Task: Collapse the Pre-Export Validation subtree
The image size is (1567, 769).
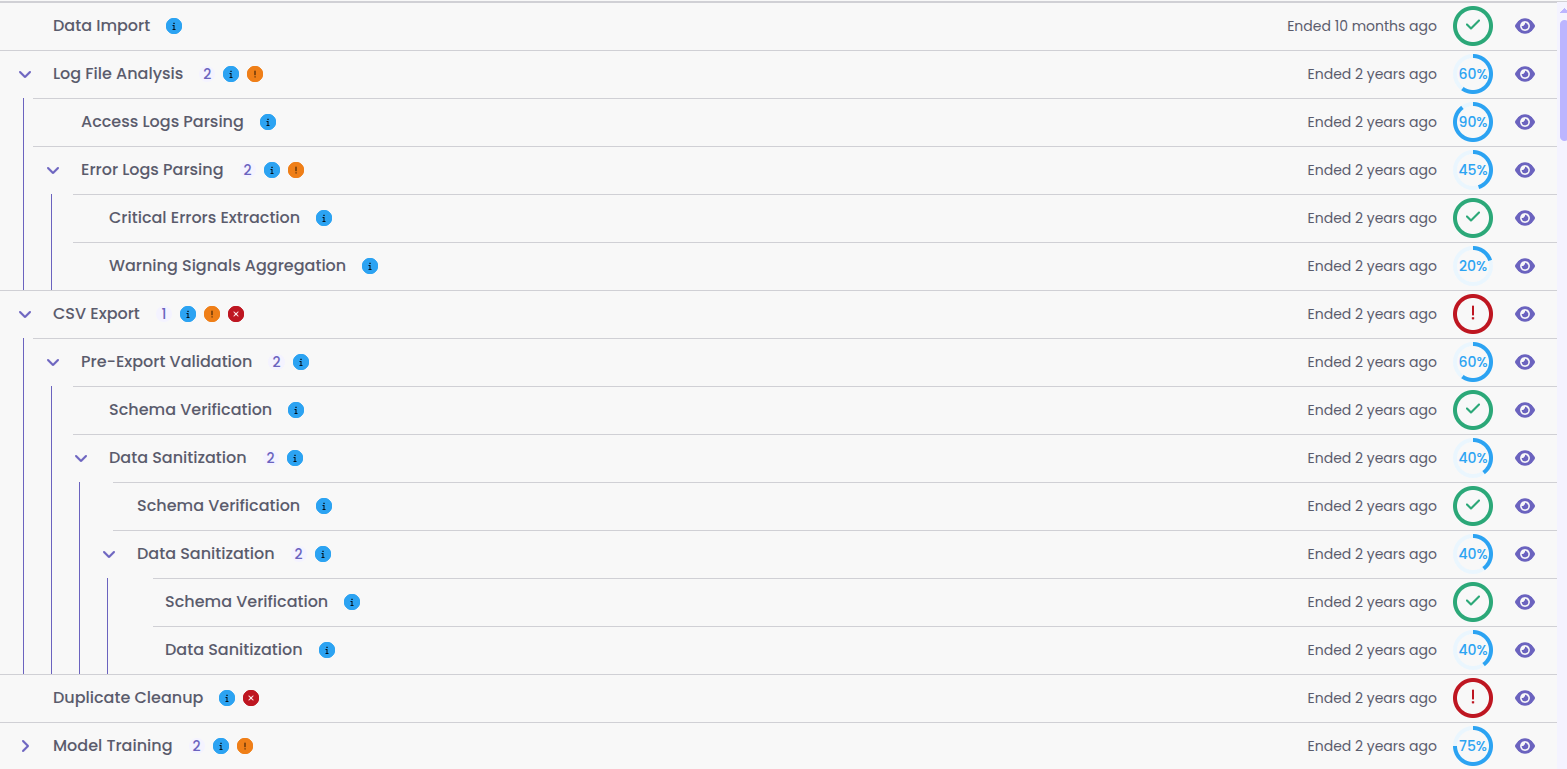Action: tap(54, 362)
